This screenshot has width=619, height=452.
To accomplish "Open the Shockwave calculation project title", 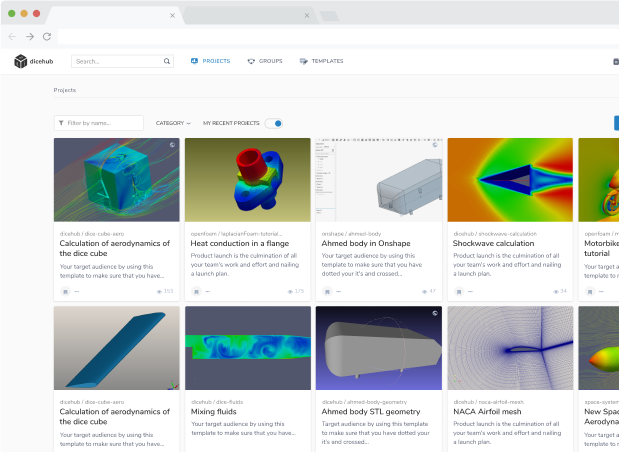I will tap(493, 243).
